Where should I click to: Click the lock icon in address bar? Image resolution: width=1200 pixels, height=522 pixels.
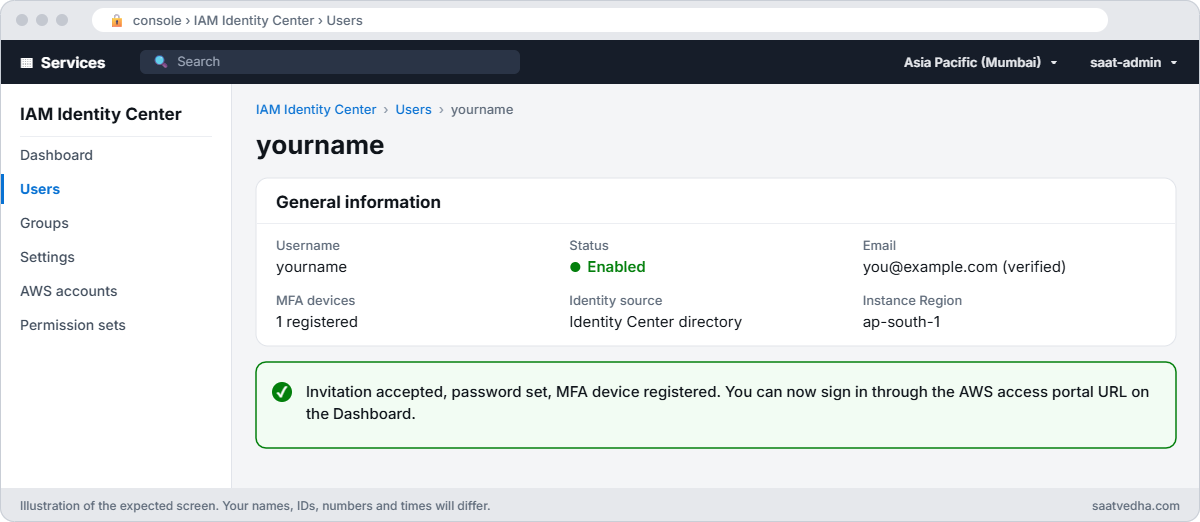point(117,20)
